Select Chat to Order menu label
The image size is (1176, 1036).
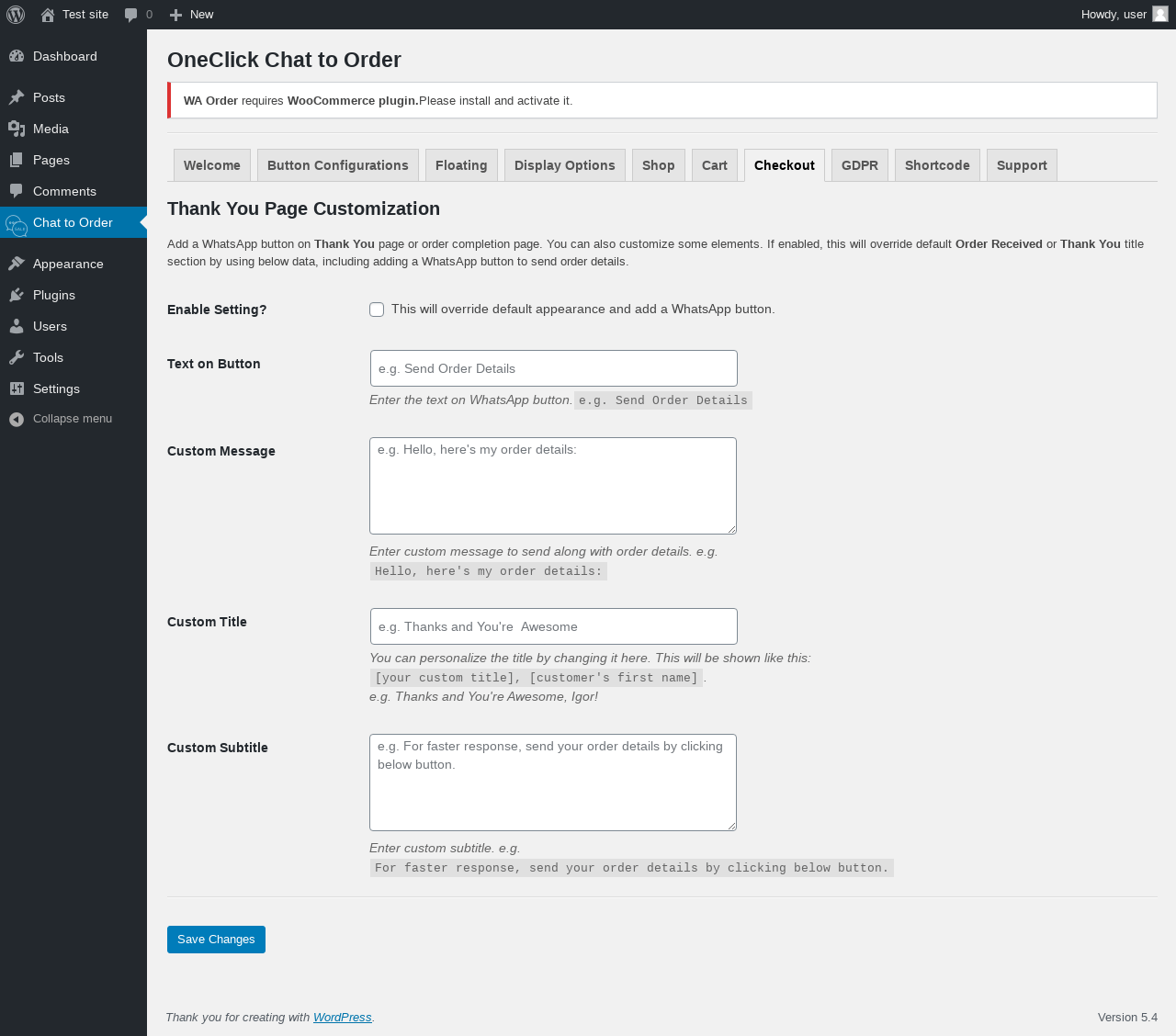(x=73, y=222)
